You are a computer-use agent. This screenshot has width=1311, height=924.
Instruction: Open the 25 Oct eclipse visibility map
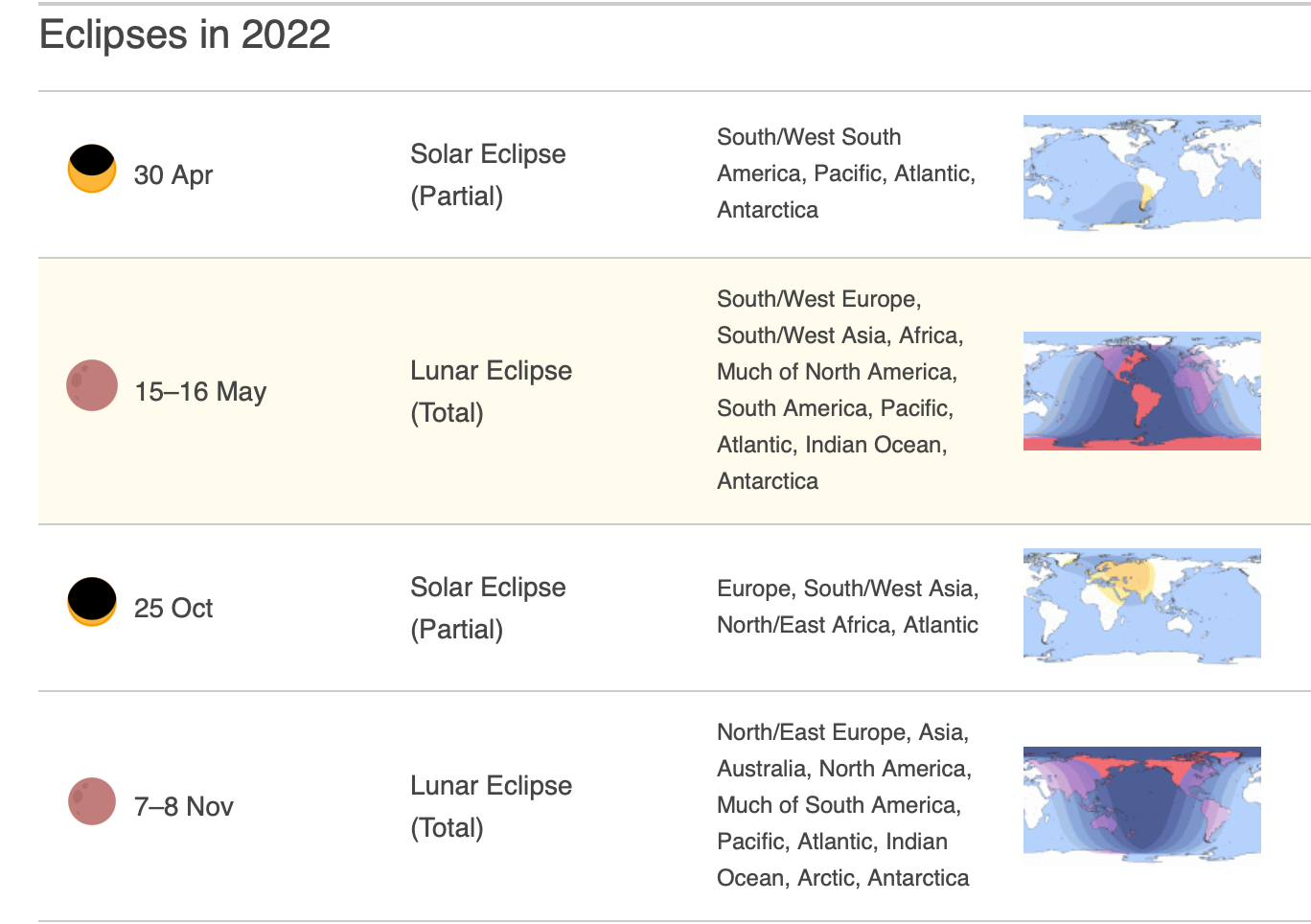(x=1142, y=607)
